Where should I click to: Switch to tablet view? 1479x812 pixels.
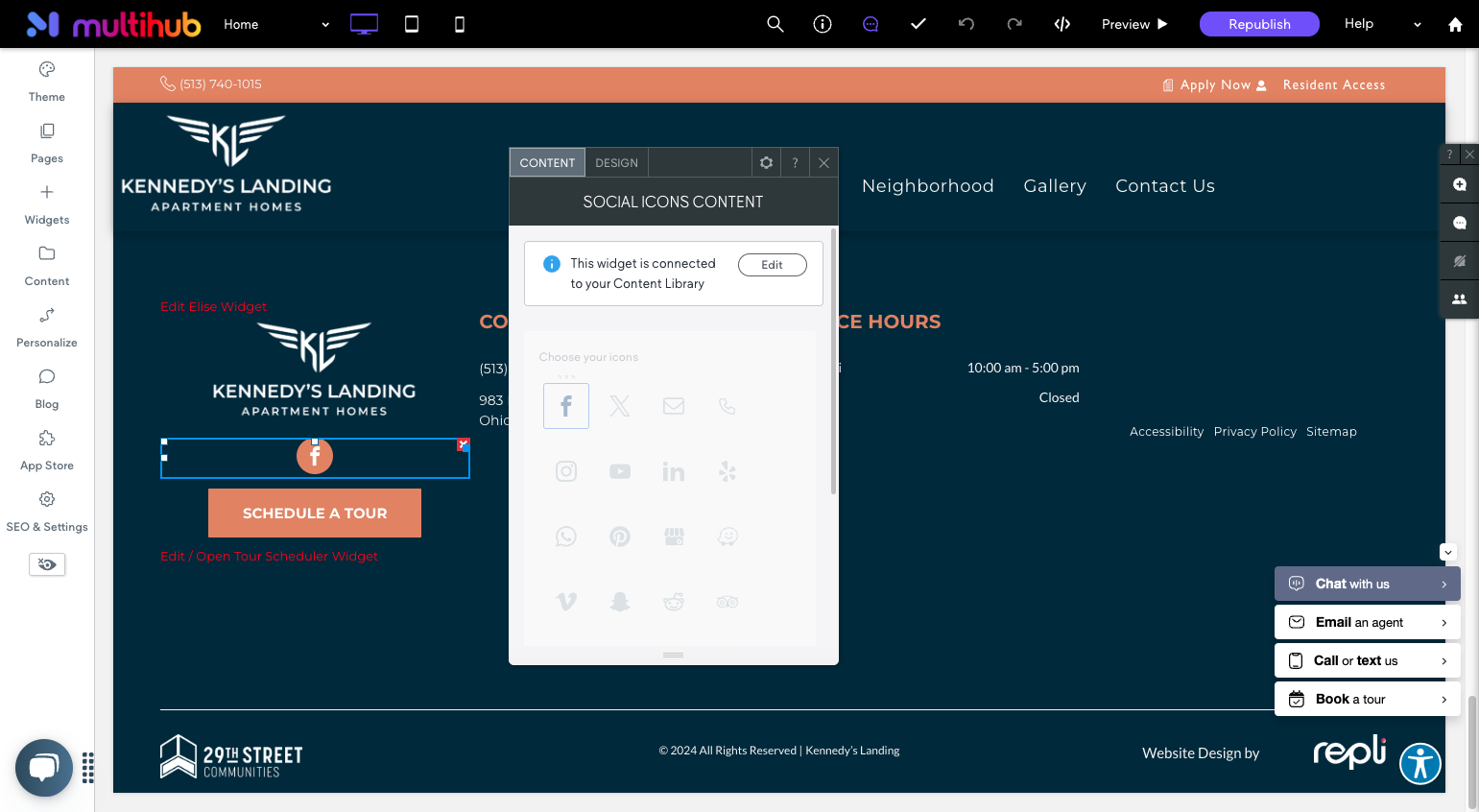point(412,24)
